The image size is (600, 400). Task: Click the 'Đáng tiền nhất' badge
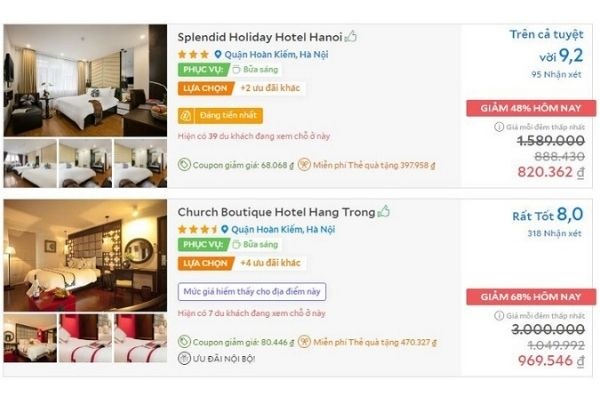[x=224, y=115]
